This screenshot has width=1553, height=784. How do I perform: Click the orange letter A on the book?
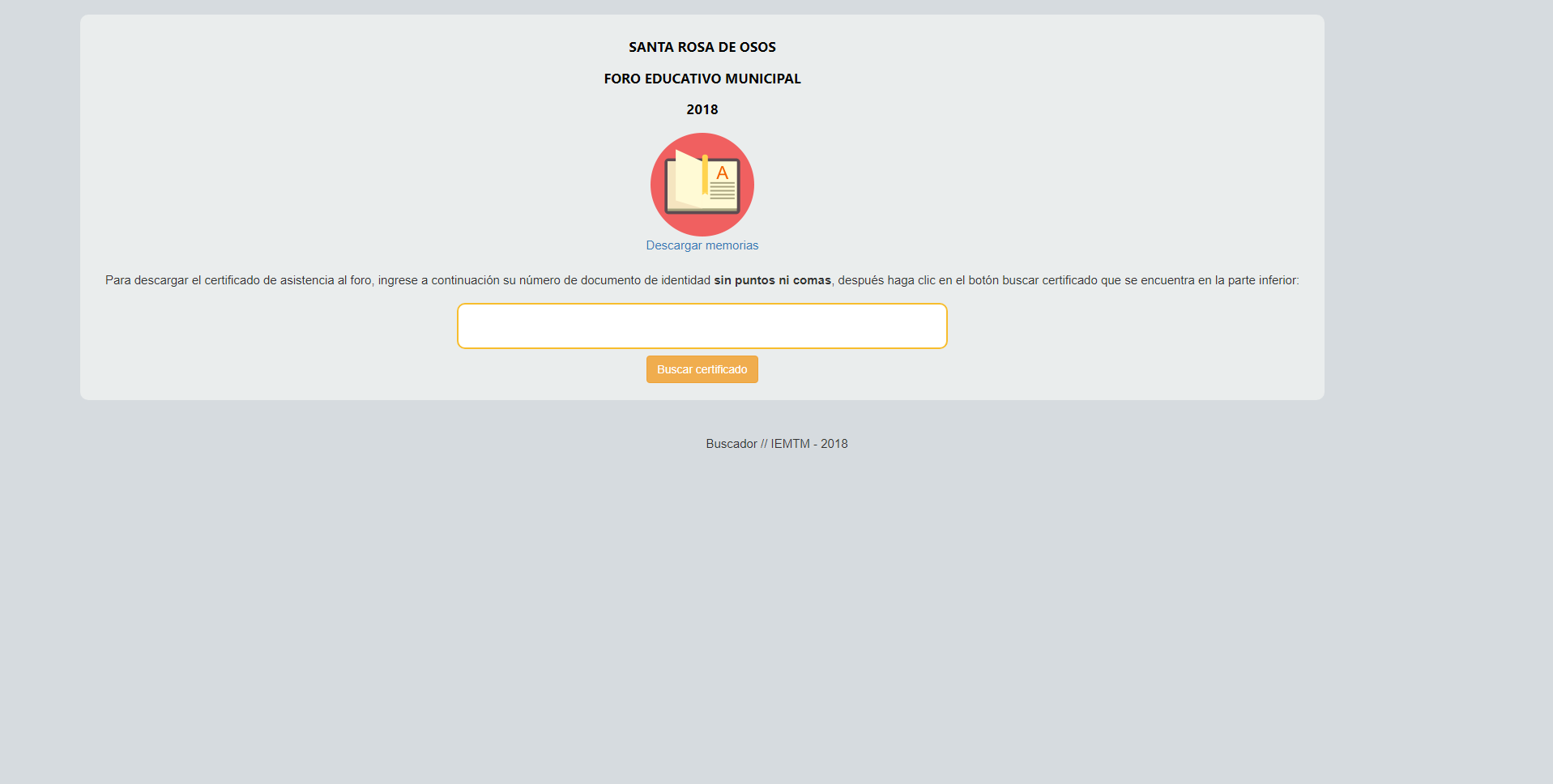pyautogui.click(x=723, y=173)
